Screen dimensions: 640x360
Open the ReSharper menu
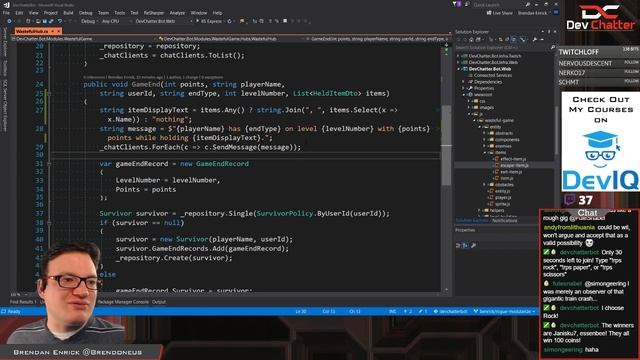[x=153, y=13]
